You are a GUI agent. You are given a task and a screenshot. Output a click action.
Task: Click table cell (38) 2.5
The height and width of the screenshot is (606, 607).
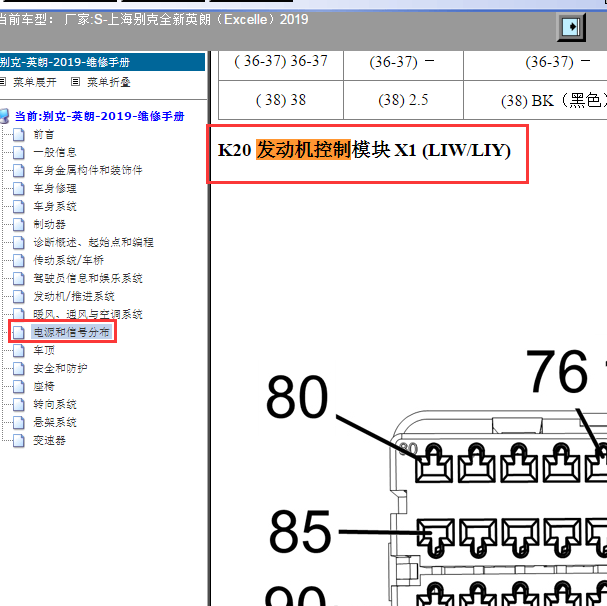click(x=403, y=100)
